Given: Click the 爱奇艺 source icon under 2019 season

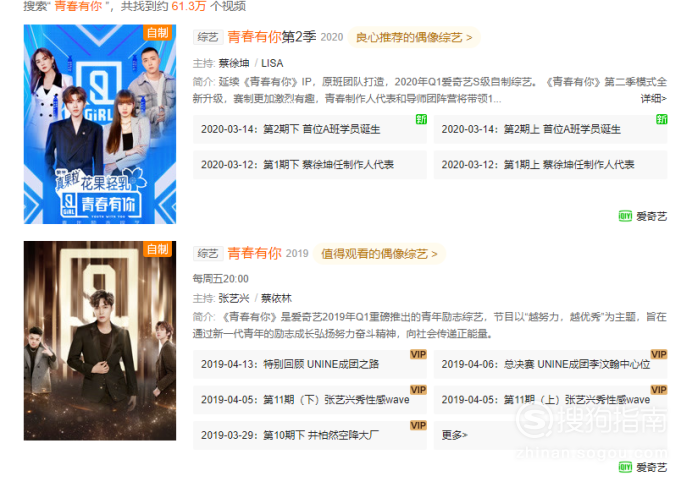Looking at the screenshot, I should [625, 467].
